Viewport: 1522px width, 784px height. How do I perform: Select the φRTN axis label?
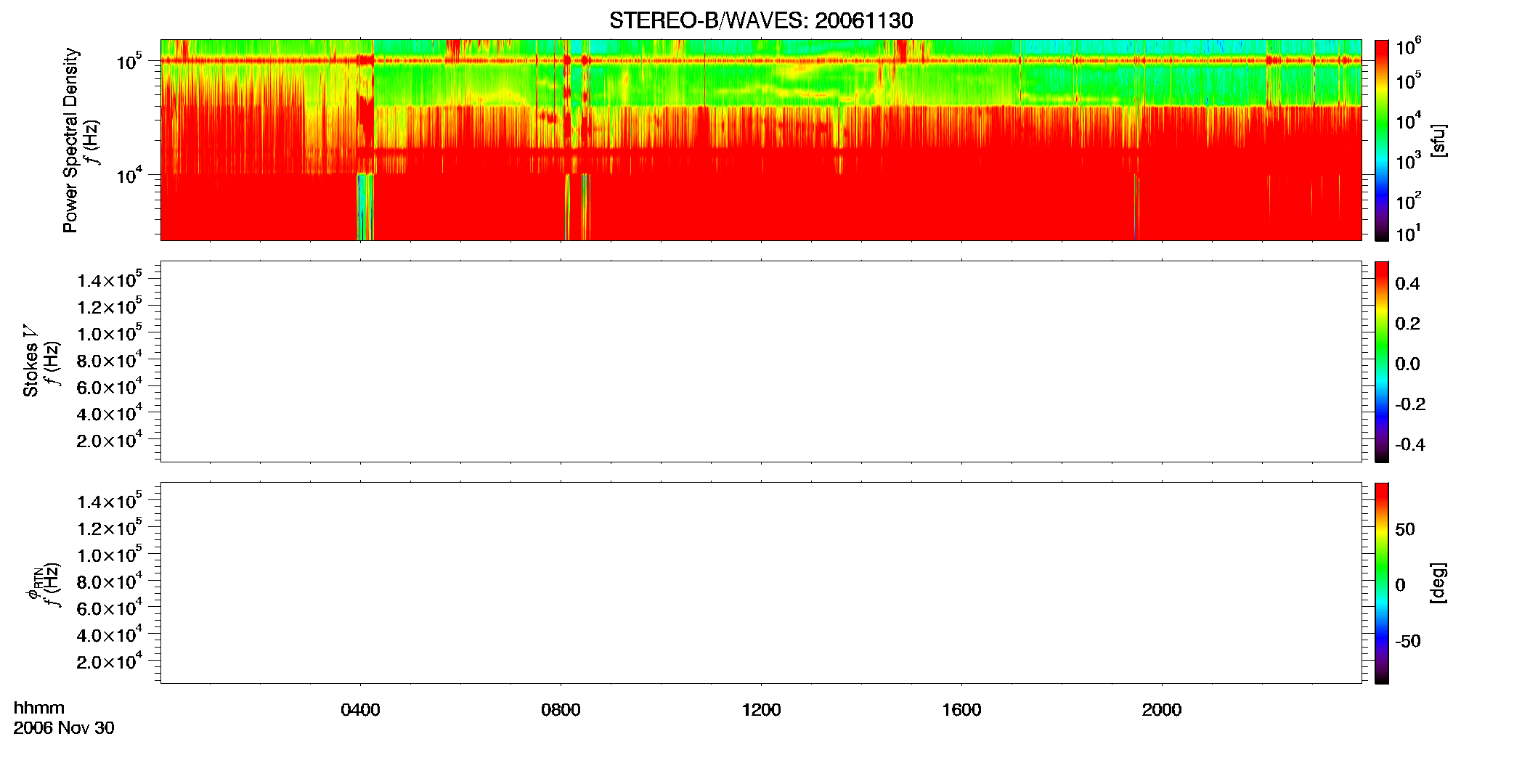point(33,583)
